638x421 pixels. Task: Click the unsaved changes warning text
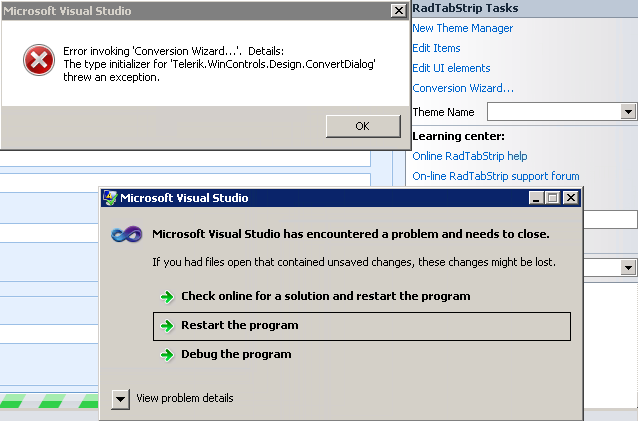[354, 262]
